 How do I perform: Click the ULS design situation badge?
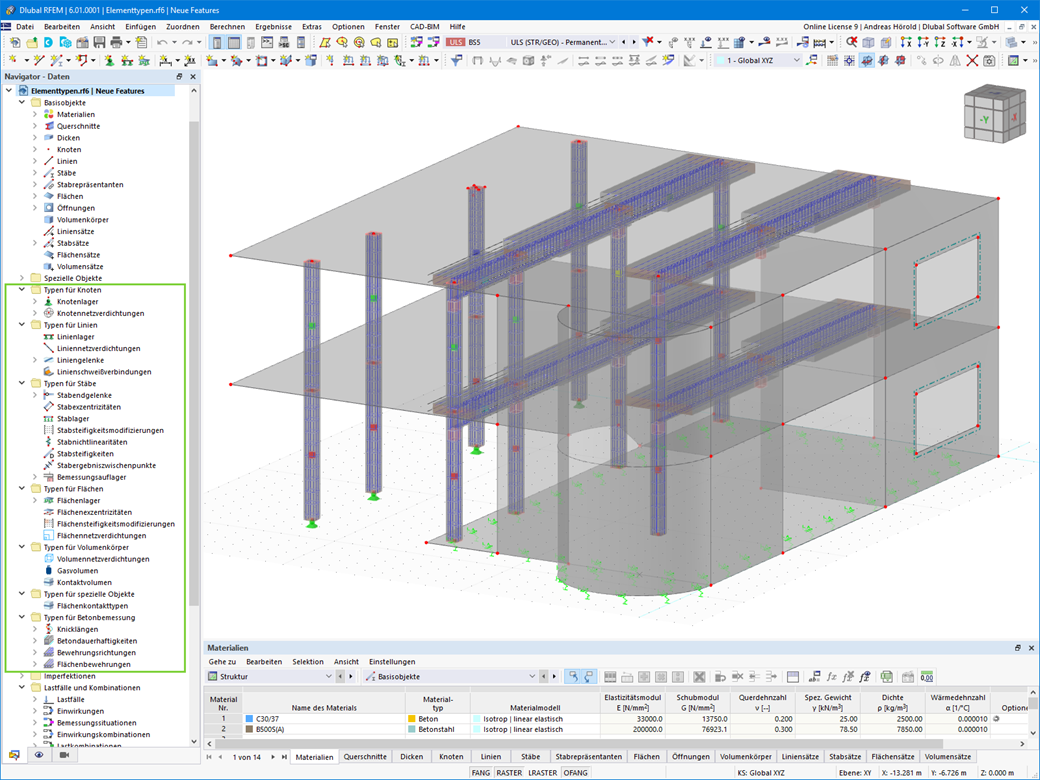(x=455, y=42)
